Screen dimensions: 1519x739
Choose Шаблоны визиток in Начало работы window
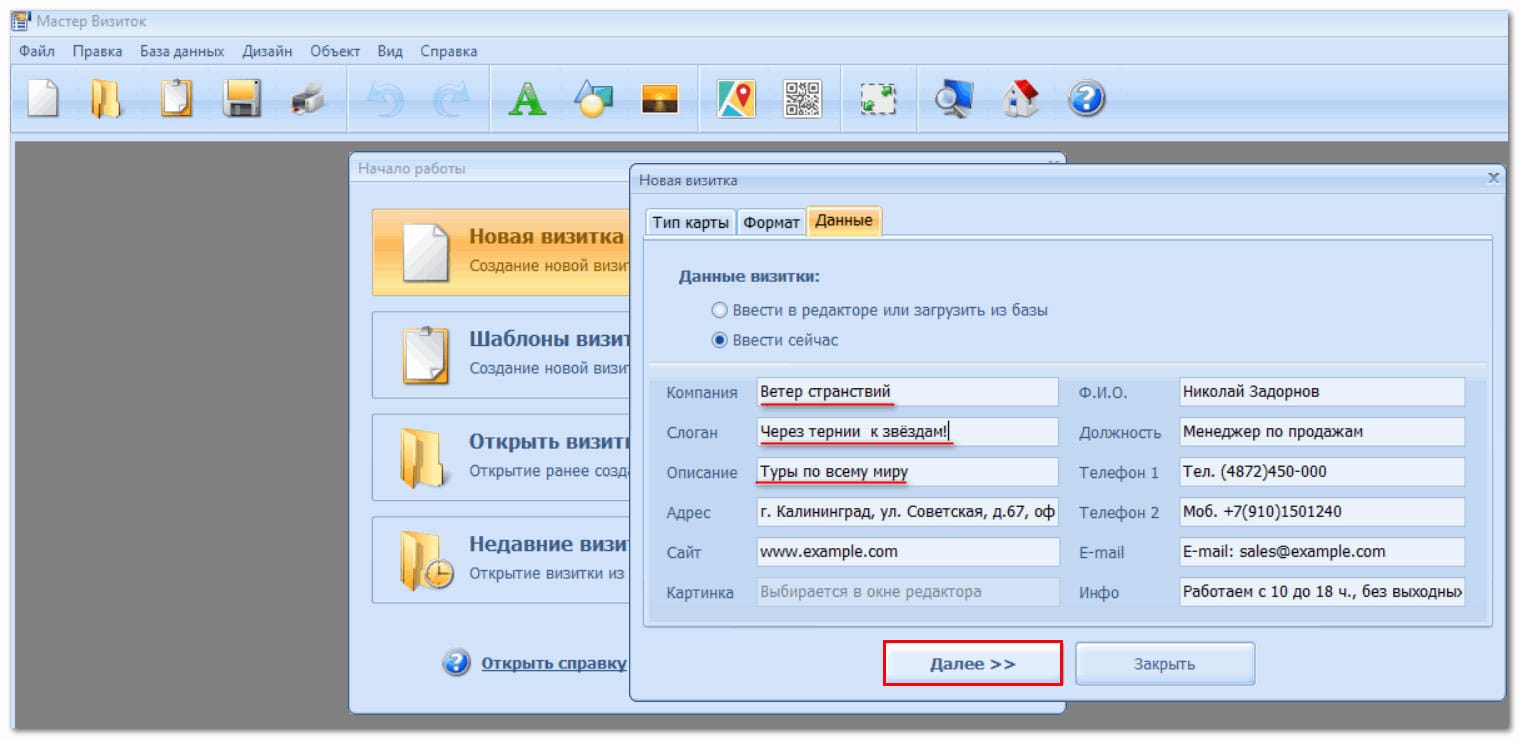click(x=501, y=355)
